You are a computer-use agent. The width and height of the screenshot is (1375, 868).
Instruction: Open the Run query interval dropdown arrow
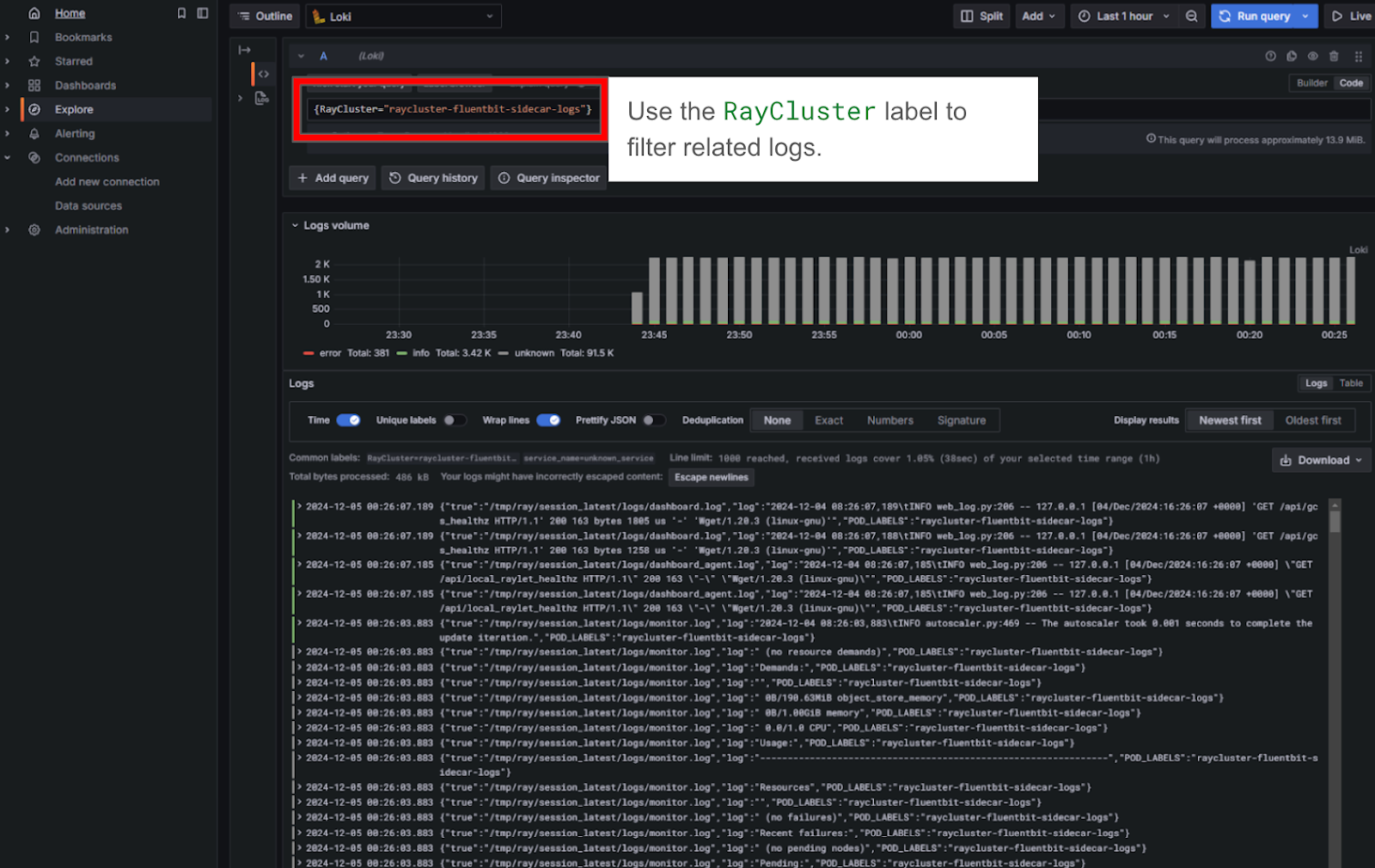point(1306,16)
